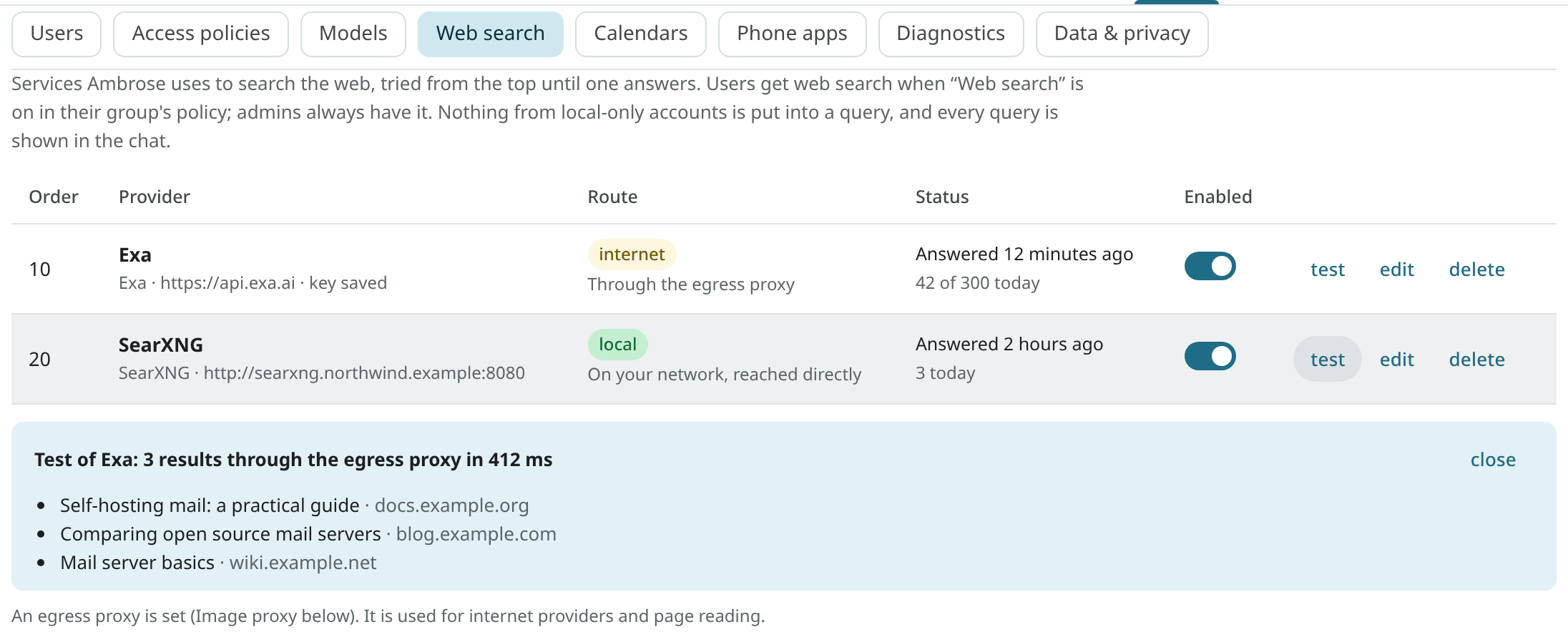Screen dimensions: 1568x642
Task: Click the Order column header
Action: click(x=54, y=197)
